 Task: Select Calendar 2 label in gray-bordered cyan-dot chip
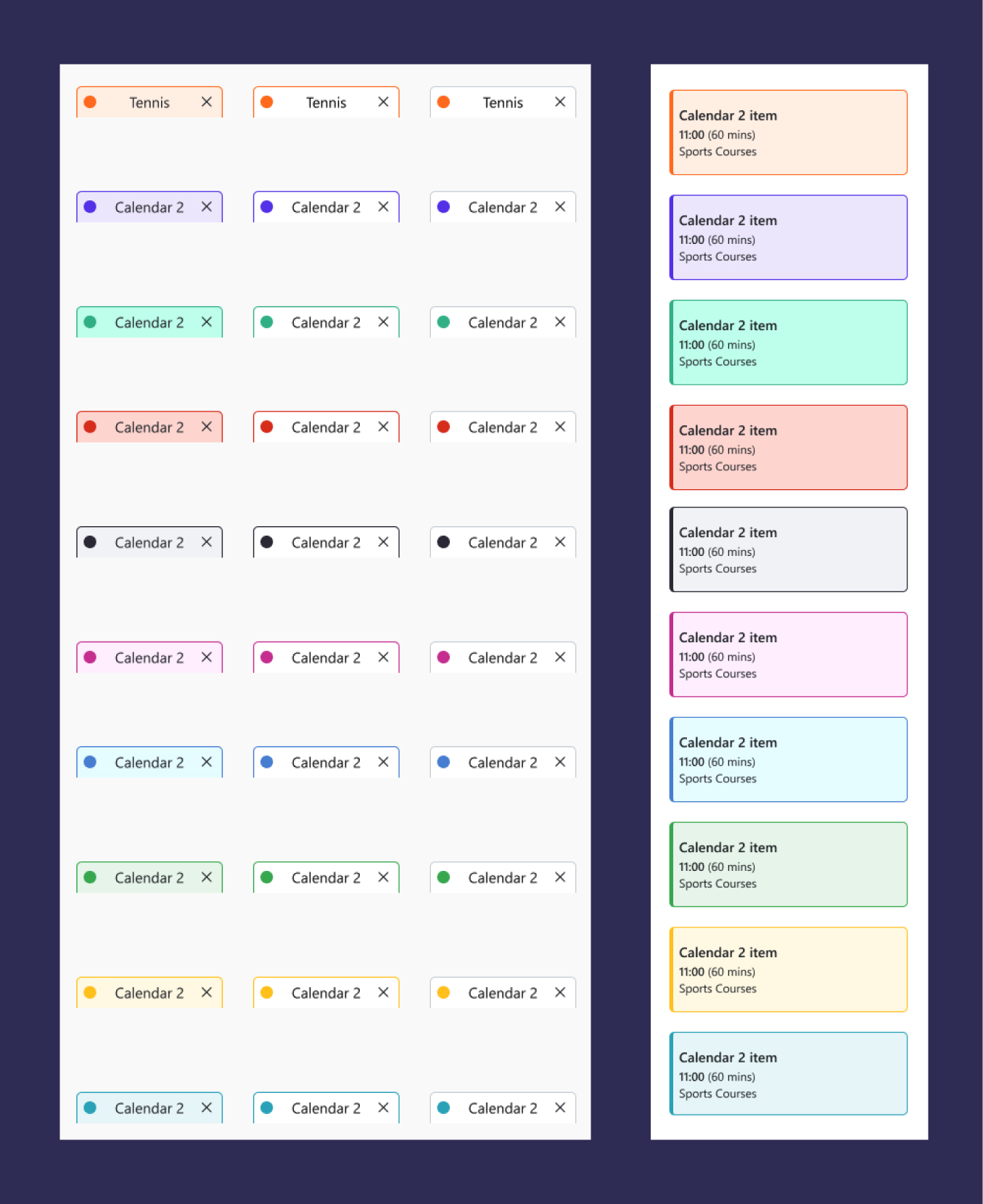point(503,1108)
